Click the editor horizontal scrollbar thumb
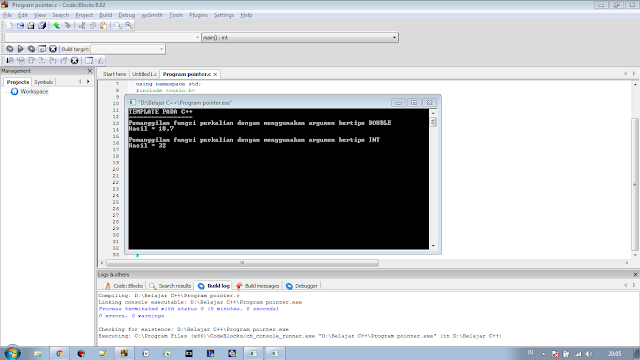Screen dimensions: 640x360 pos(242,263)
